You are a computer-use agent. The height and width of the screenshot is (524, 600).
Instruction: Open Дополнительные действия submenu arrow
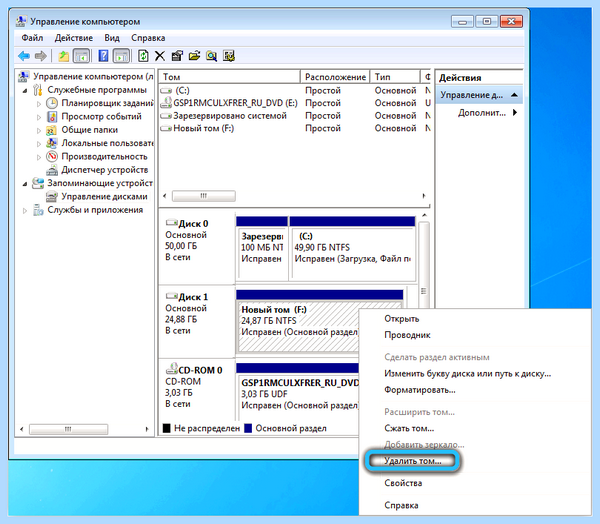pos(515,113)
